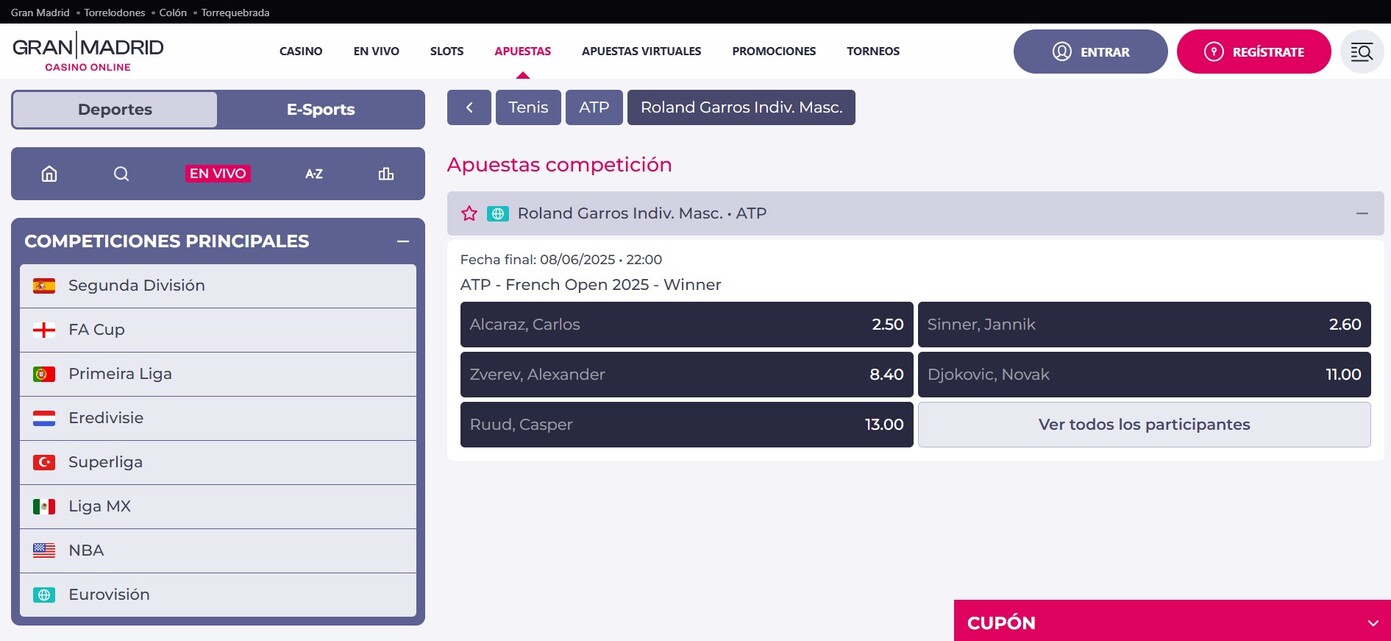Open the Superliga competition
The height and width of the screenshot is (641, 1391).
(218, 462)
